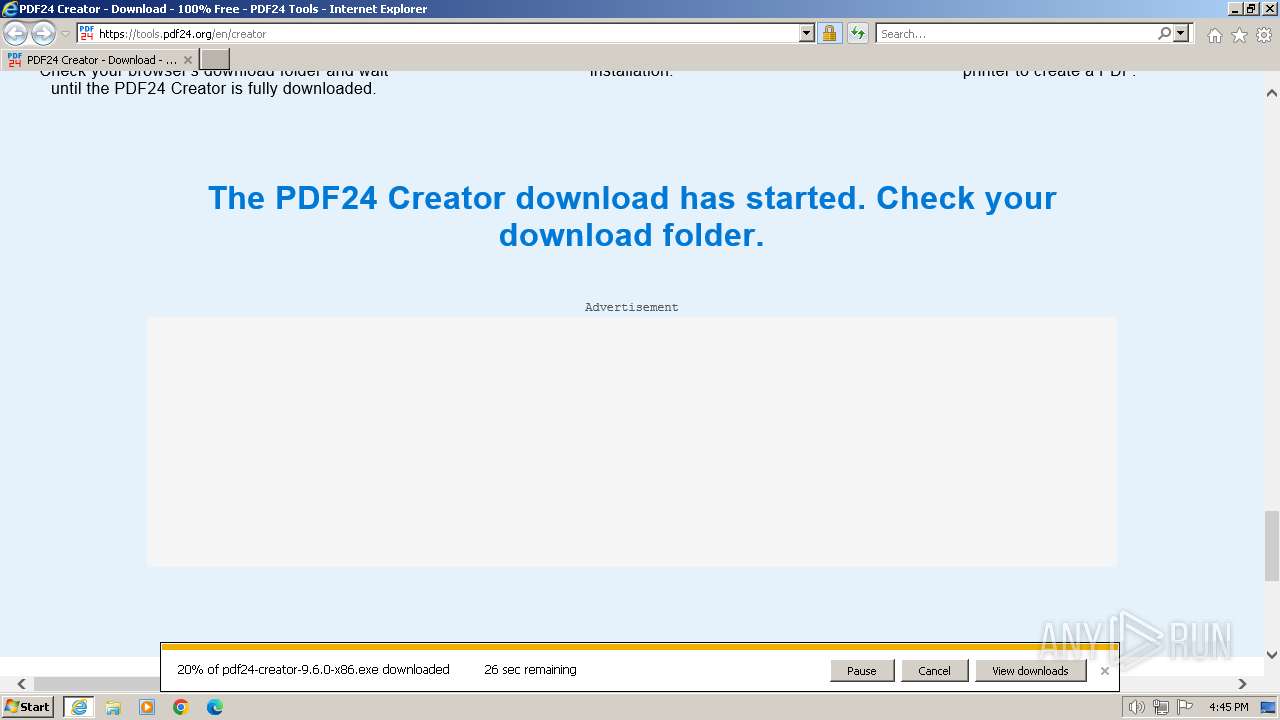Expand the address bar autocomplete dropdown
1280x720 pixels.
(807, 33)
